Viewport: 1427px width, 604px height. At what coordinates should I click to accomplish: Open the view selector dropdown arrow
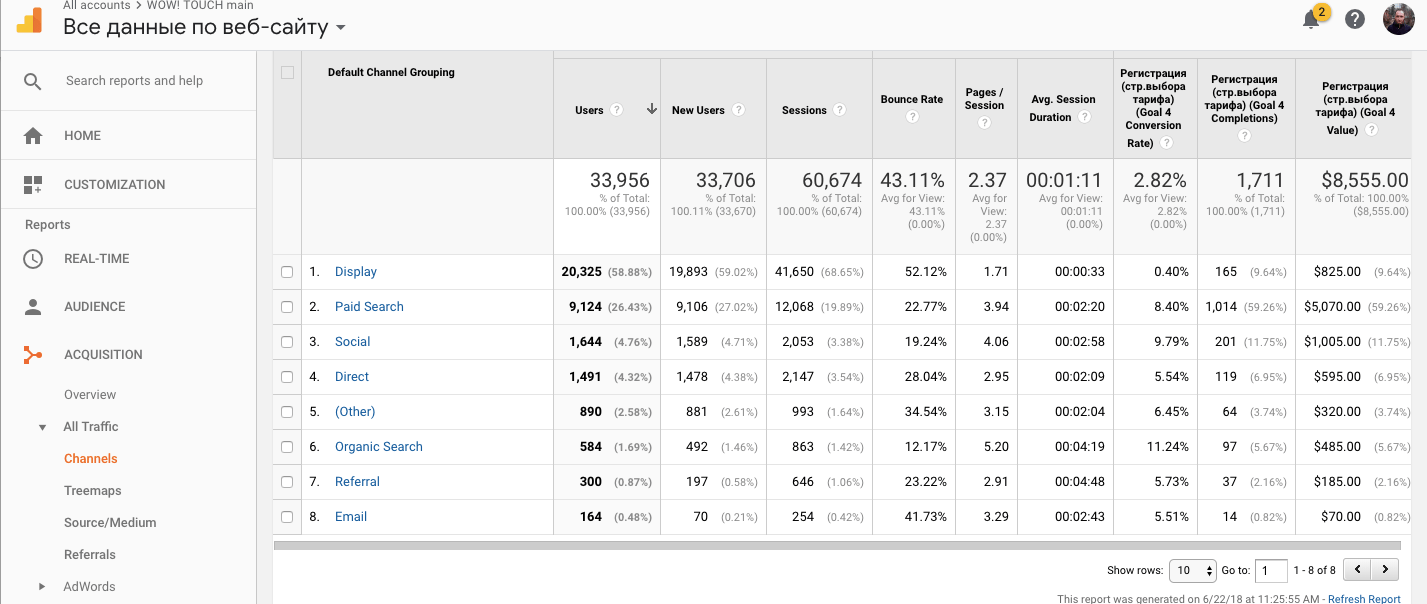(341, 28)
